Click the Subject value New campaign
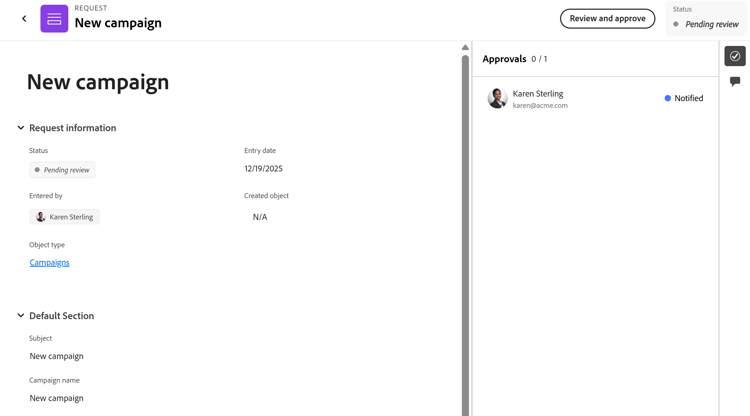Viewport: 750px width, 416px height. [x=56, y=356]
